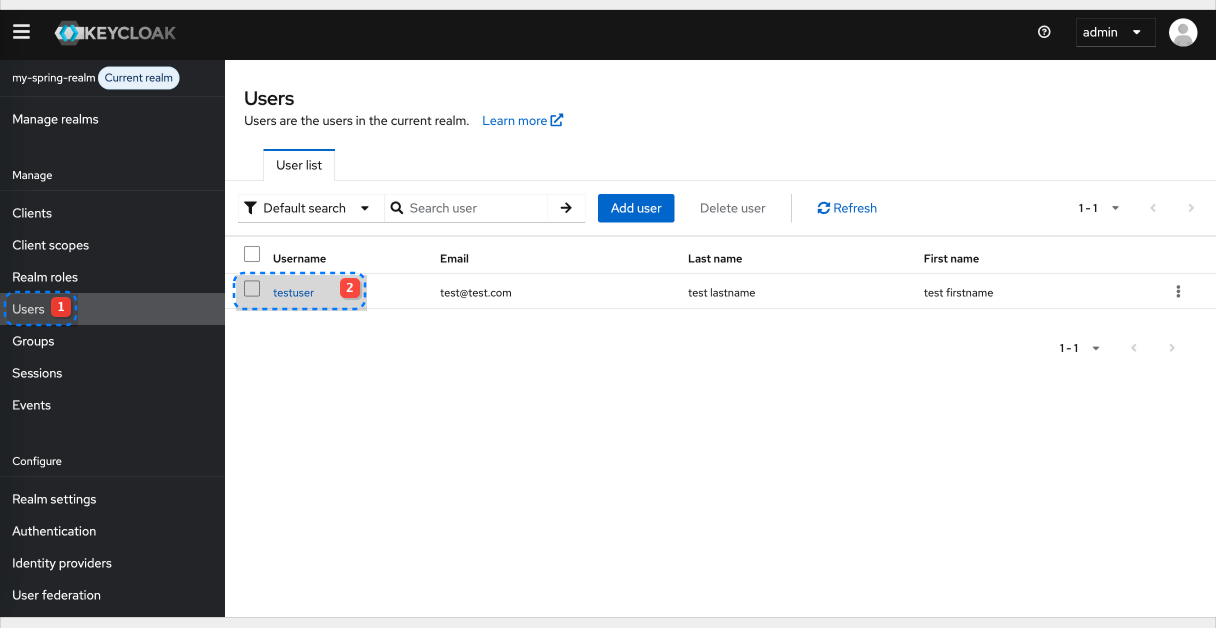Screen dimensions: 1216x628
Task: Open the search filter icon
Action: 250,208
